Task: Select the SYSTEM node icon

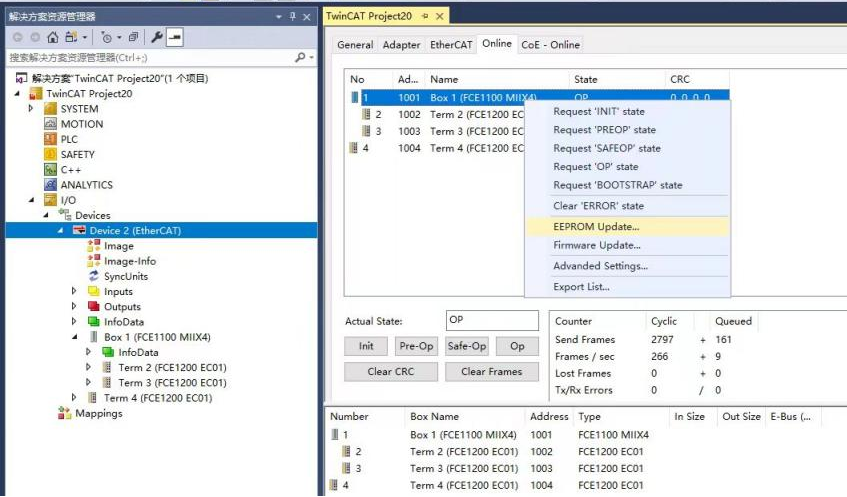Action: click(x=50, y=109)
